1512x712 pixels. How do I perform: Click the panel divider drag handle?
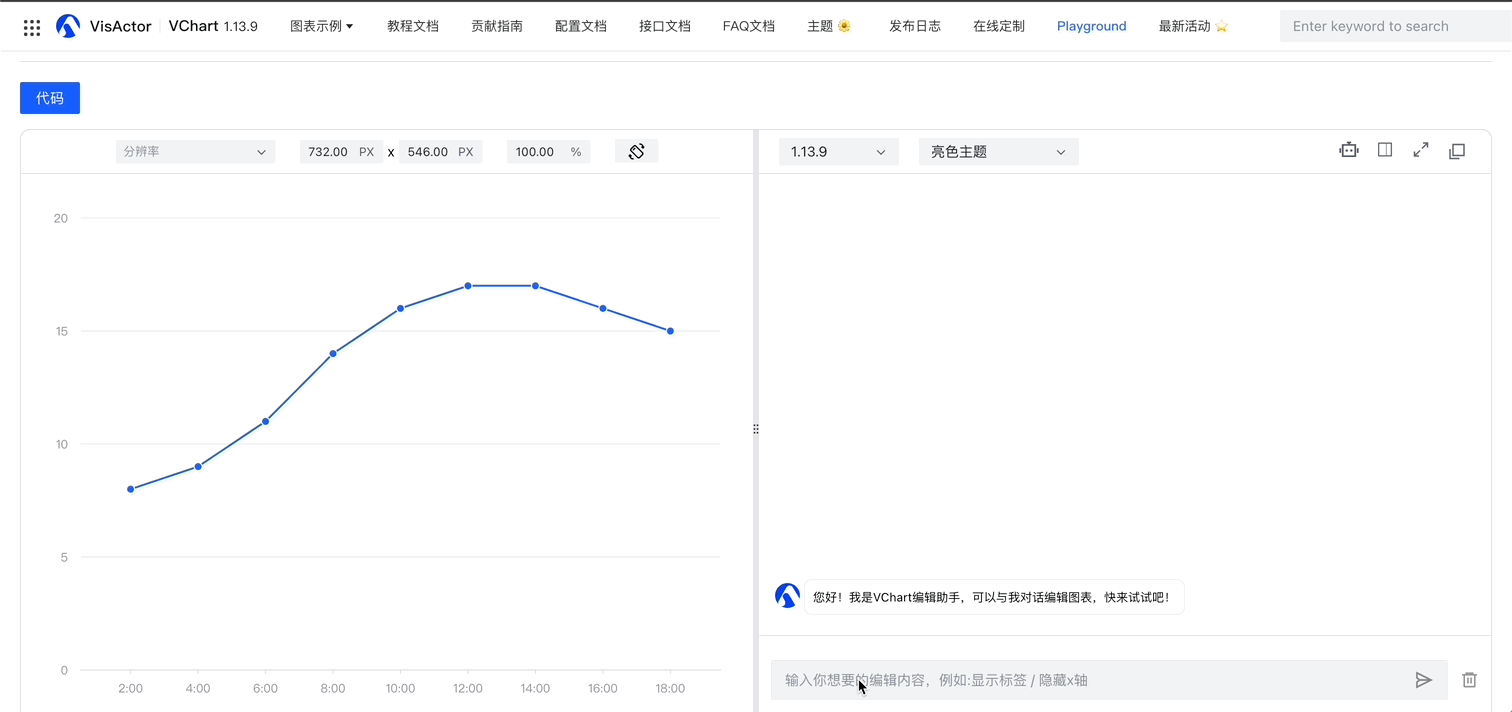[x=756, y=429]
